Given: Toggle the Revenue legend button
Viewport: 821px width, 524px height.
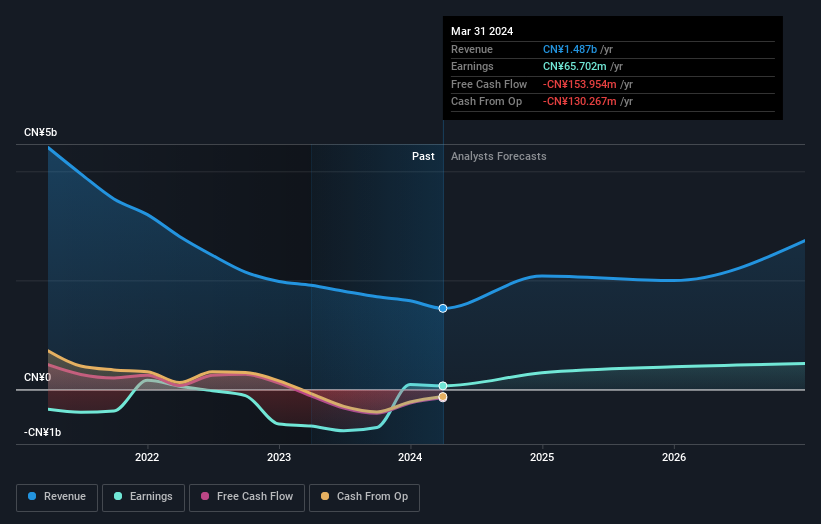Looking at the screenshot, I should point(57,497).
